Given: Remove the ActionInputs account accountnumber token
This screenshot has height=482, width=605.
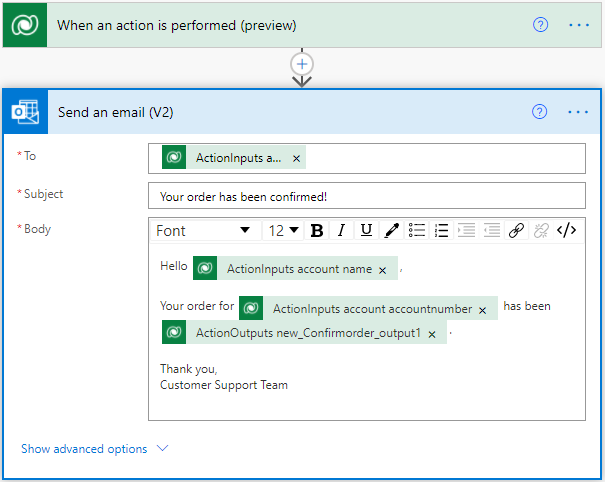Looking at the screenshot, I should (x=482, y=310).
